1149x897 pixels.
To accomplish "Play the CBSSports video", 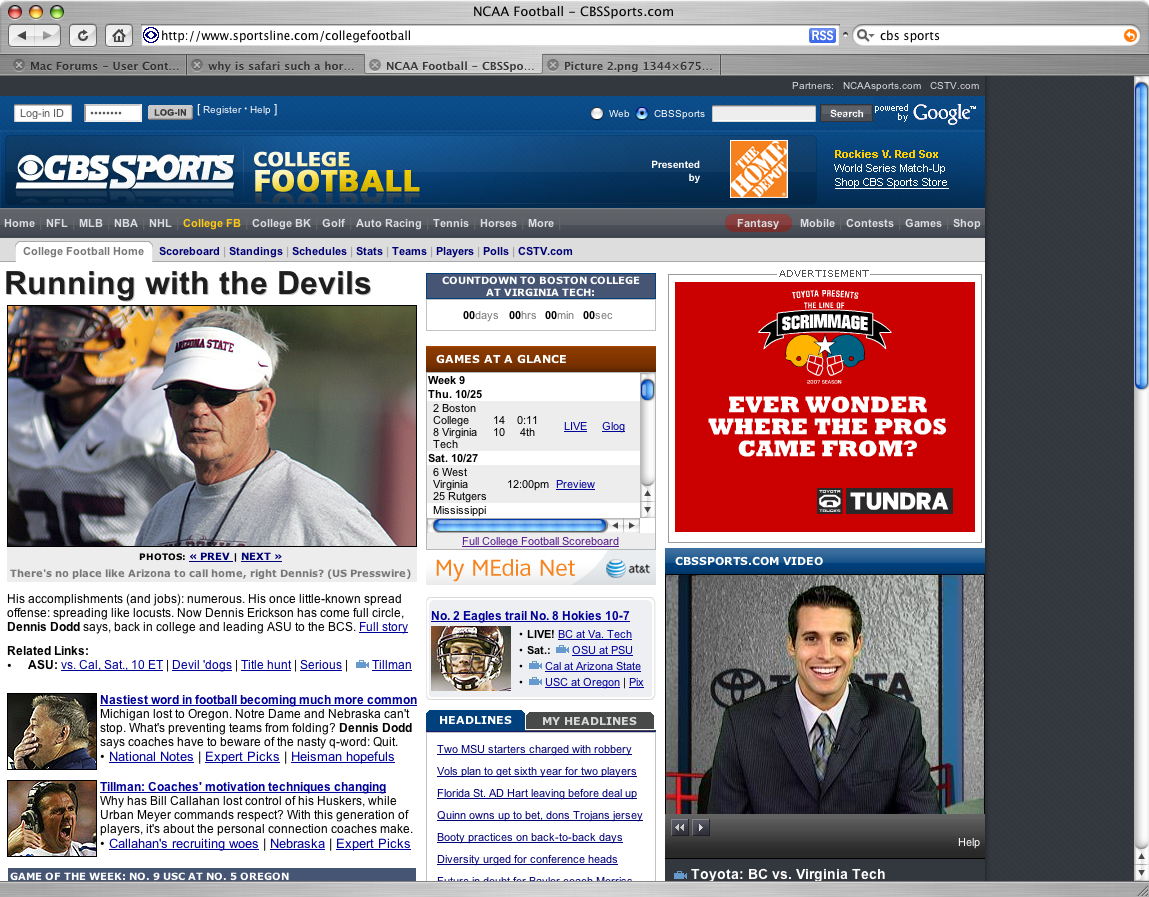I will pos(701,827).
